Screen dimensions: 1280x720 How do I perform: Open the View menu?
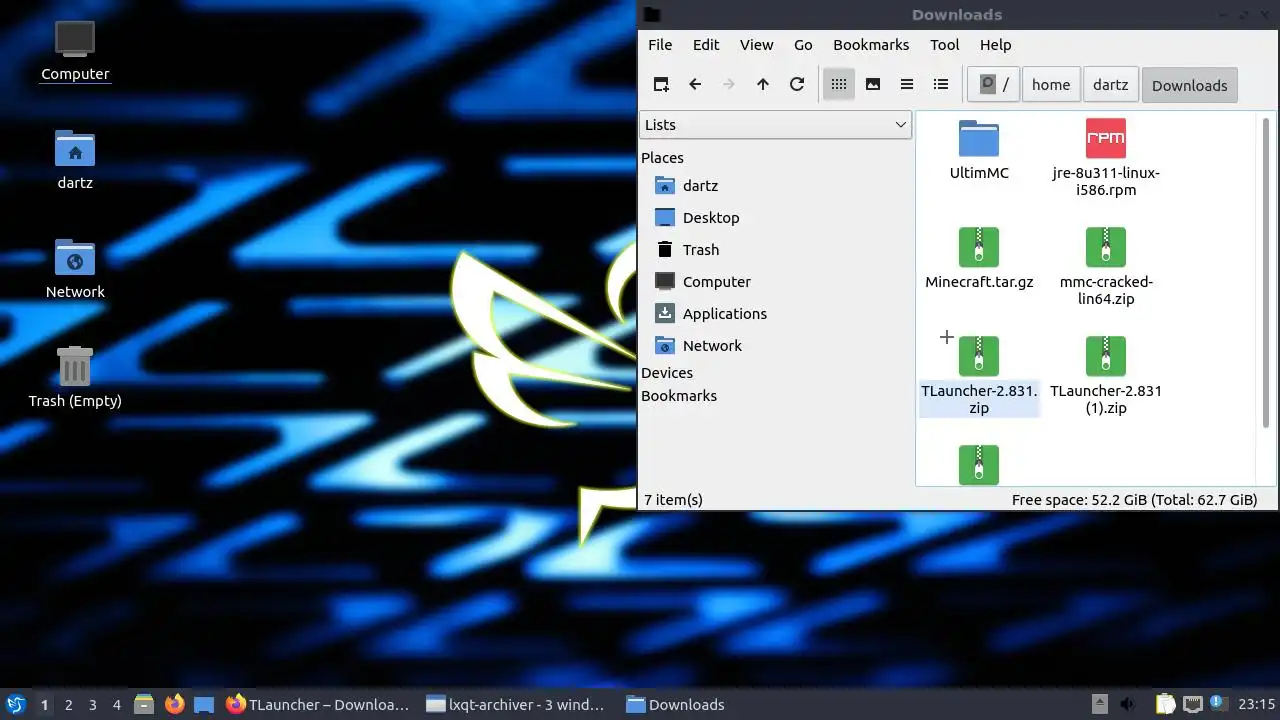(756, 45)
